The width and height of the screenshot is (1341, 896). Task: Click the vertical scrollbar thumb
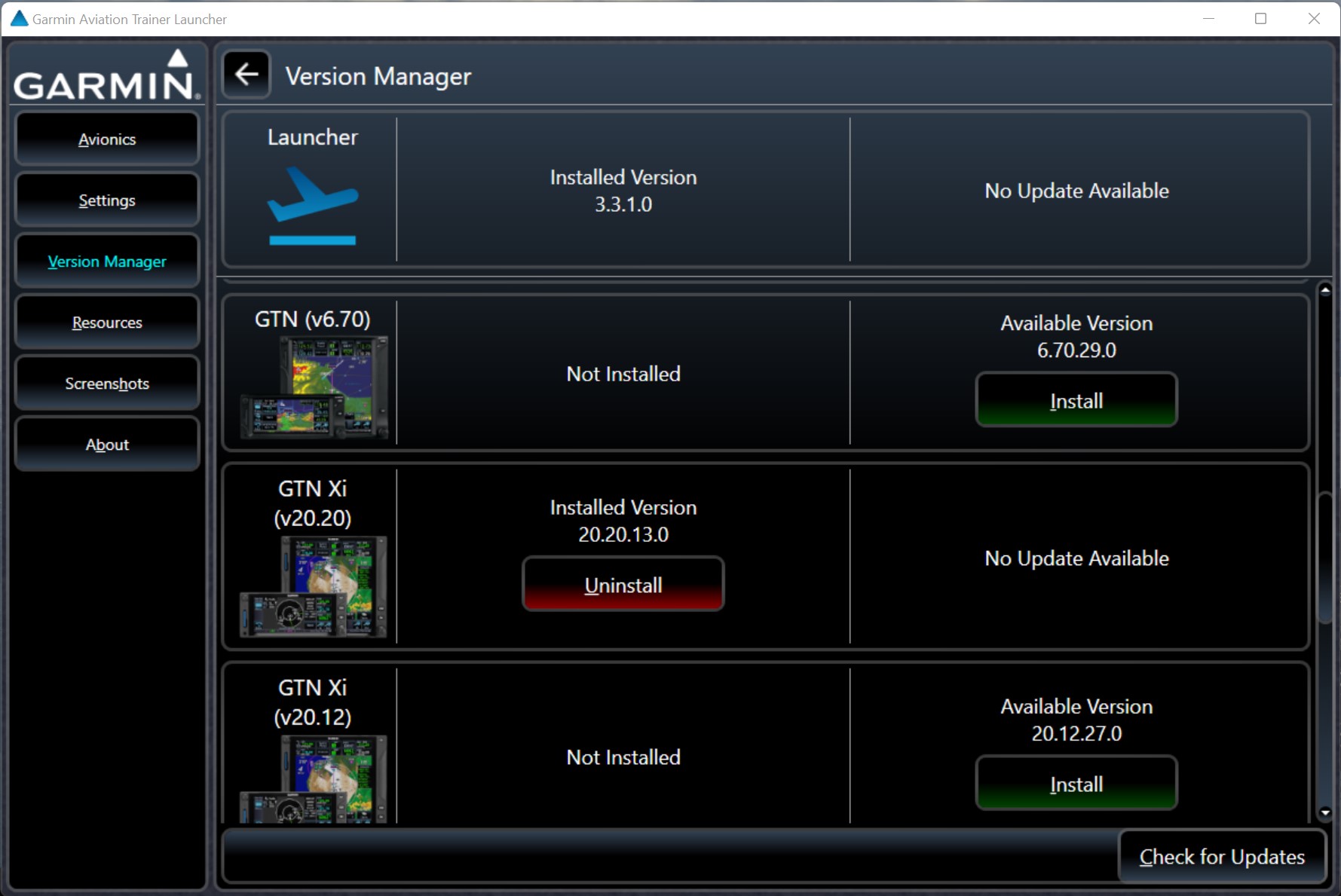coord(1325,557)
